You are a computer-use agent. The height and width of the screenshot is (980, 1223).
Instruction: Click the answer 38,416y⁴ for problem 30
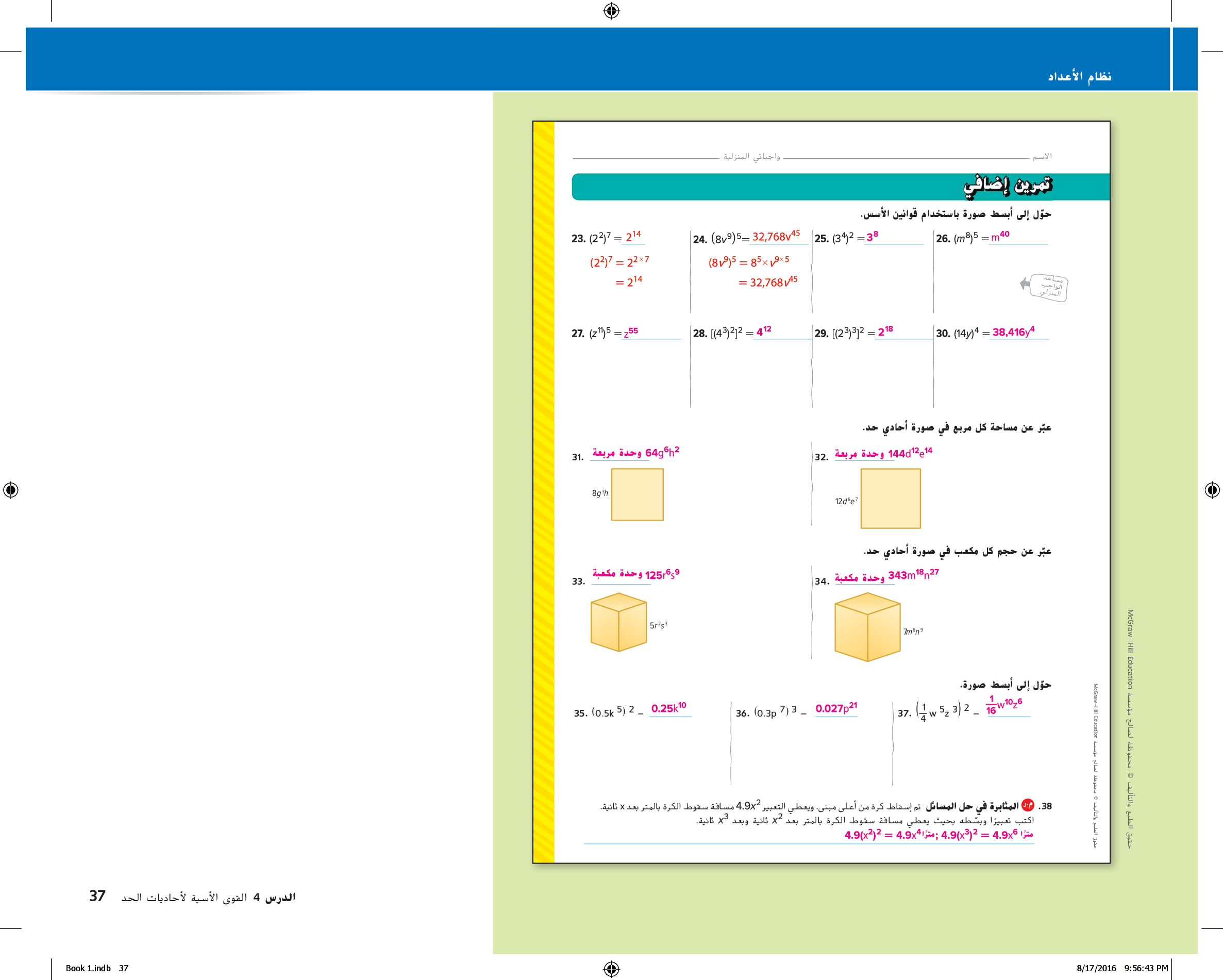(1013, 332)
